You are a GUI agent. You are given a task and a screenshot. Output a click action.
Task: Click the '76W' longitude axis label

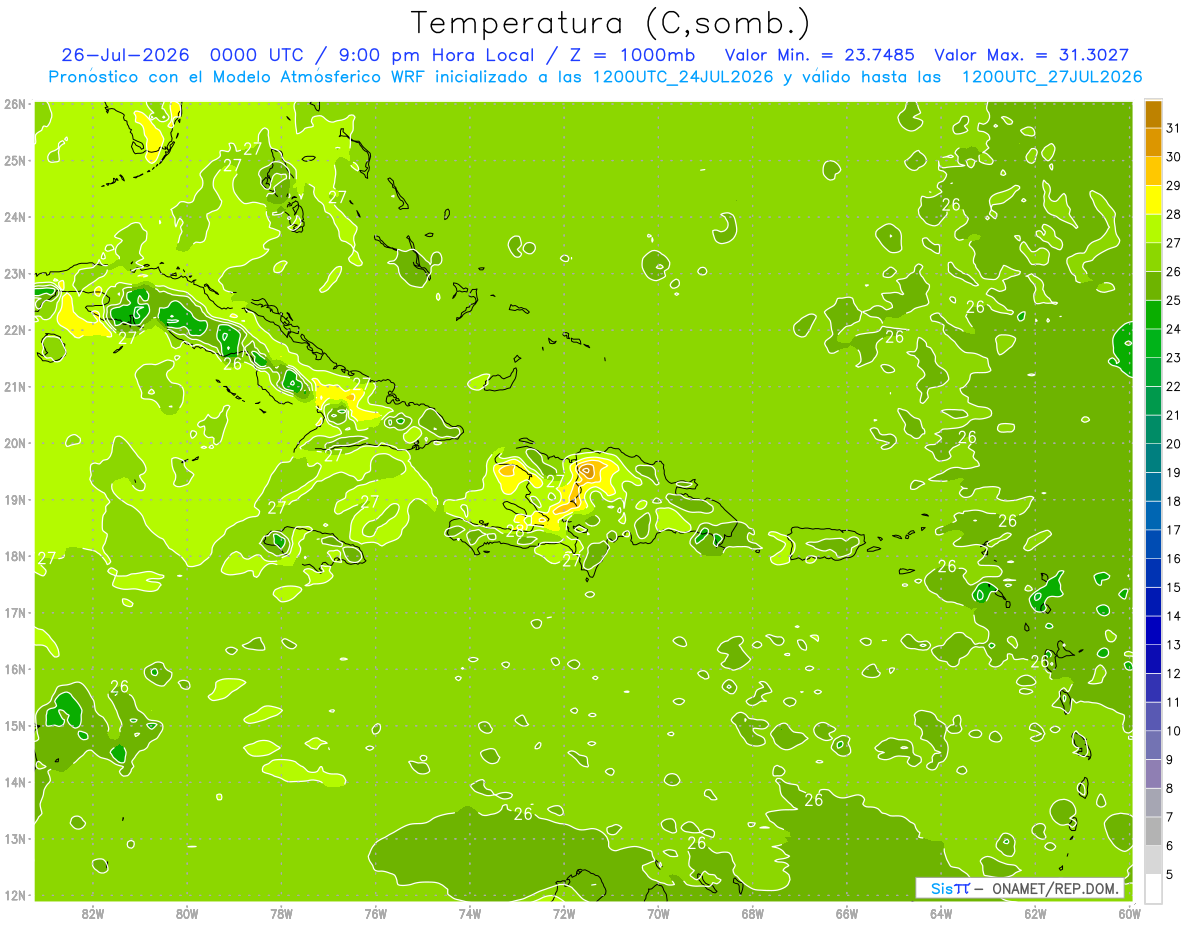click(x=376, y=913)
